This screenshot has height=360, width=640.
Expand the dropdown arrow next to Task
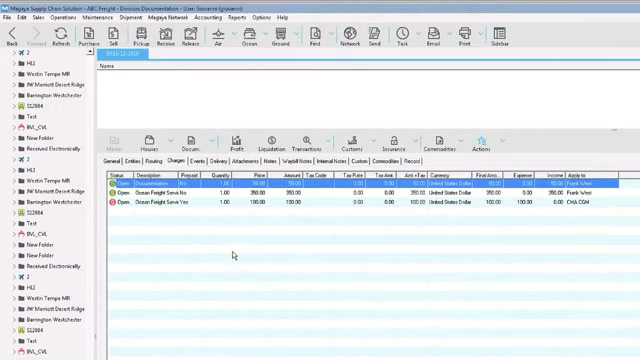pos(418,33)
